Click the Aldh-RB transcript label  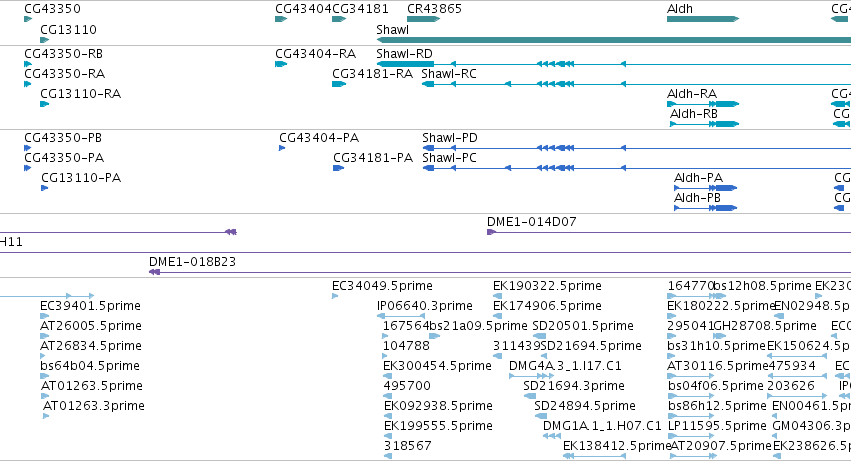pos(694,114)
